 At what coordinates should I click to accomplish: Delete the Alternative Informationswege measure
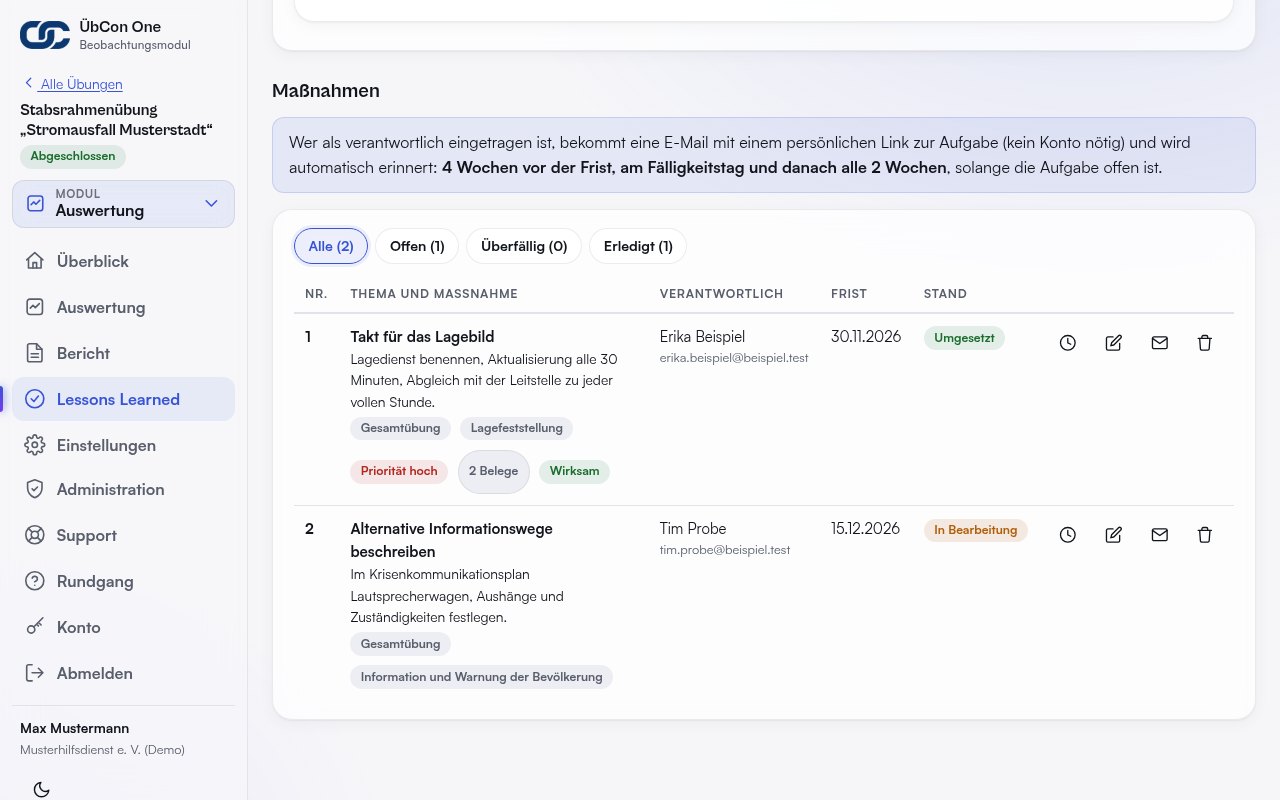click(1205, 535)
